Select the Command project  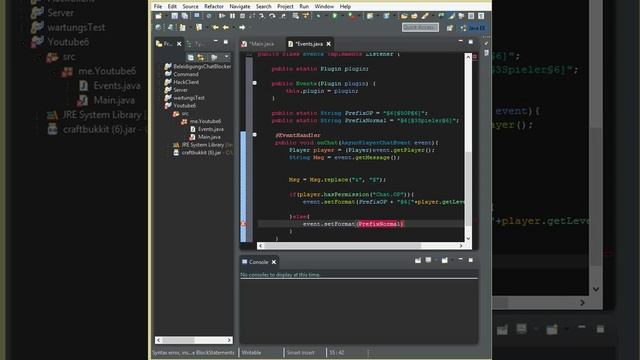coord(182,74)
